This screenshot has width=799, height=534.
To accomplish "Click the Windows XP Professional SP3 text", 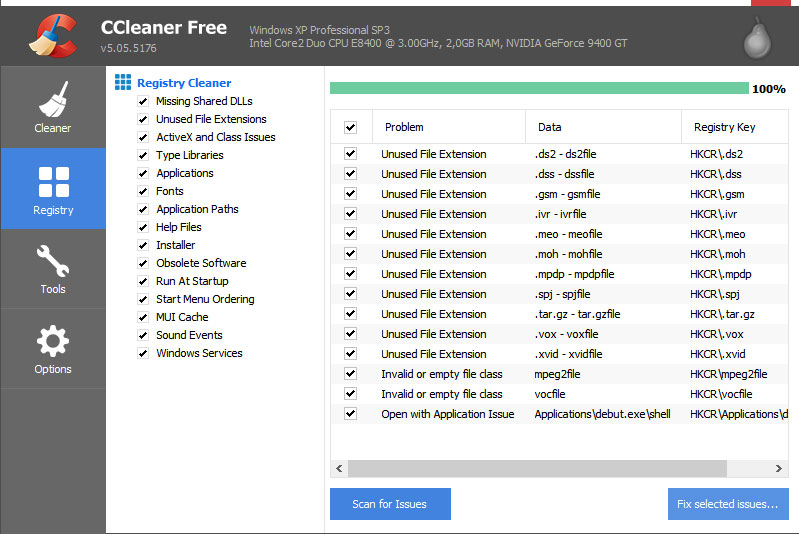I will pyautogui.click(x=319, y=30).
